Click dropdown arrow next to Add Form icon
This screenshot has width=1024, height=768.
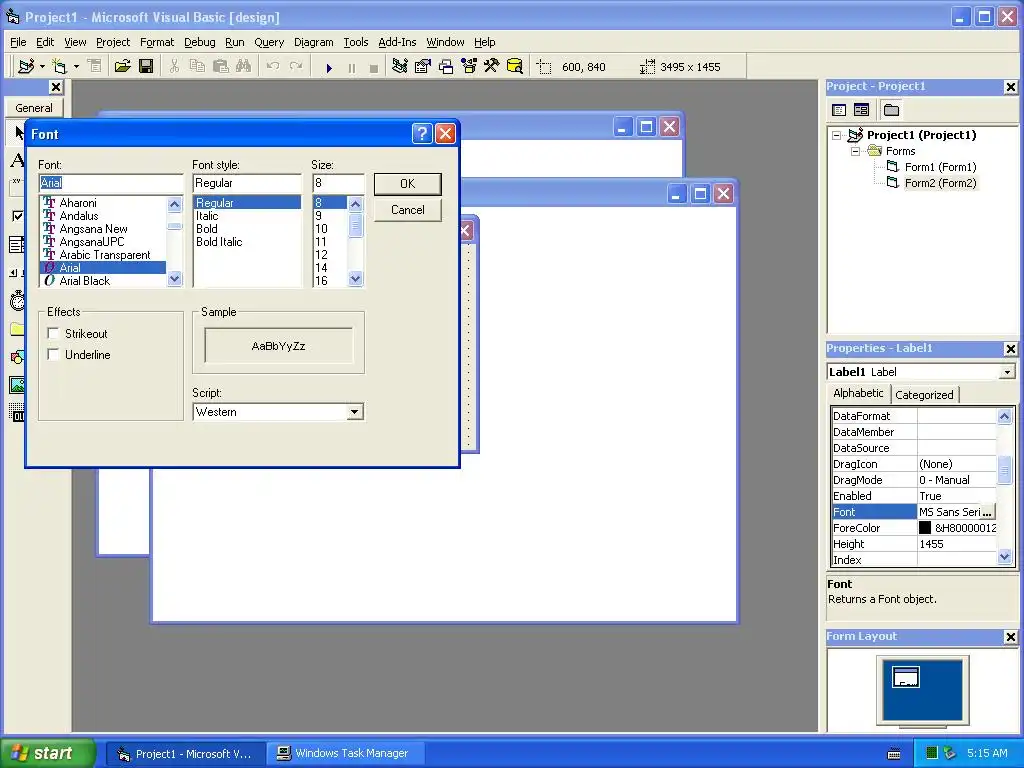(76, 66)
